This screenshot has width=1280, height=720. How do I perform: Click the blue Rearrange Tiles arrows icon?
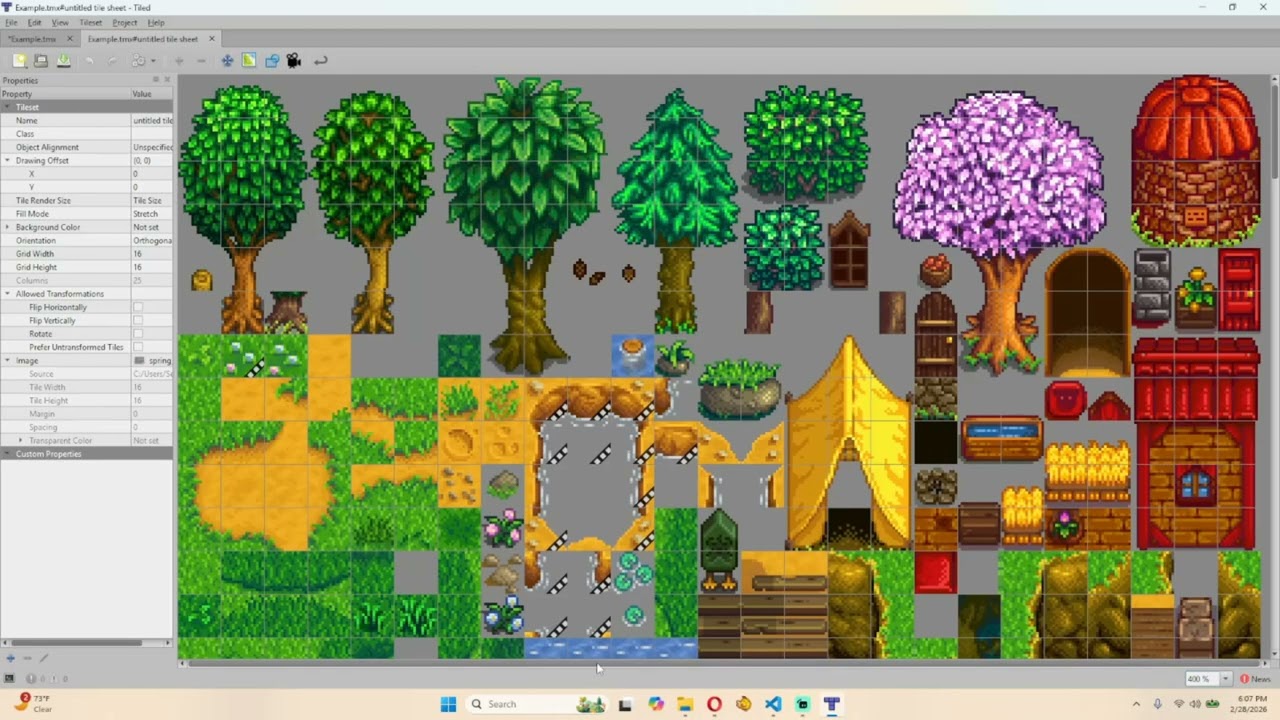(227, 61)
